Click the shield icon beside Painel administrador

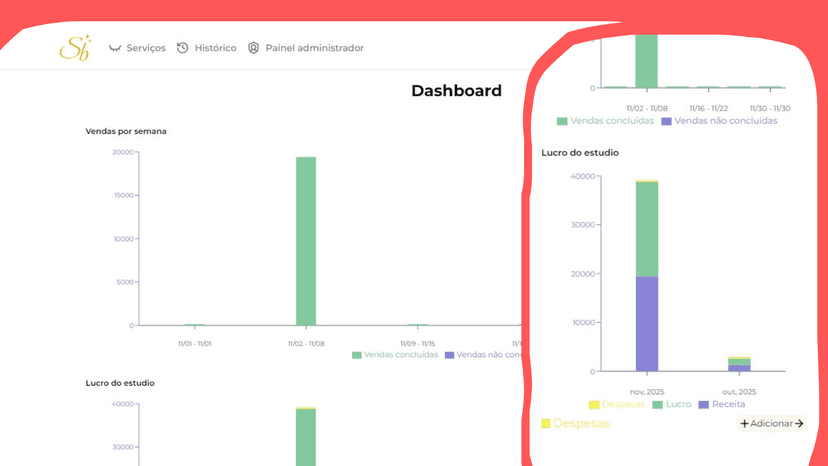253,48
